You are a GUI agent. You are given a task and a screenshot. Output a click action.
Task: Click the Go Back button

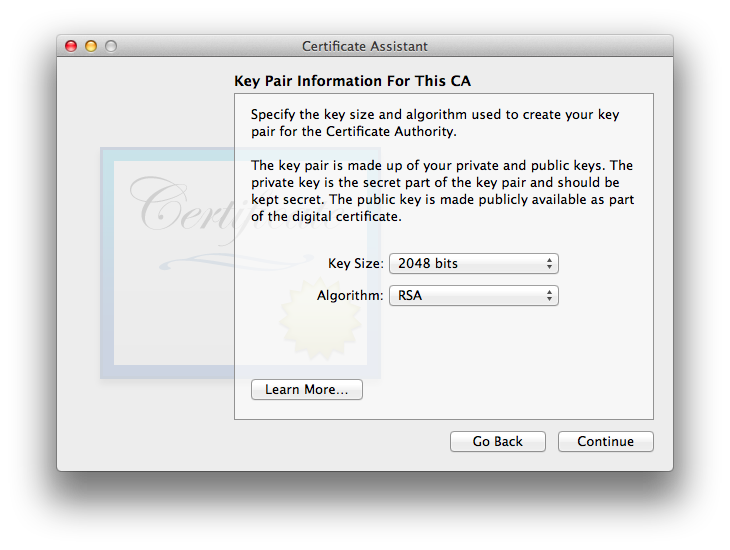pyautogui.click(x=497, y=441)
